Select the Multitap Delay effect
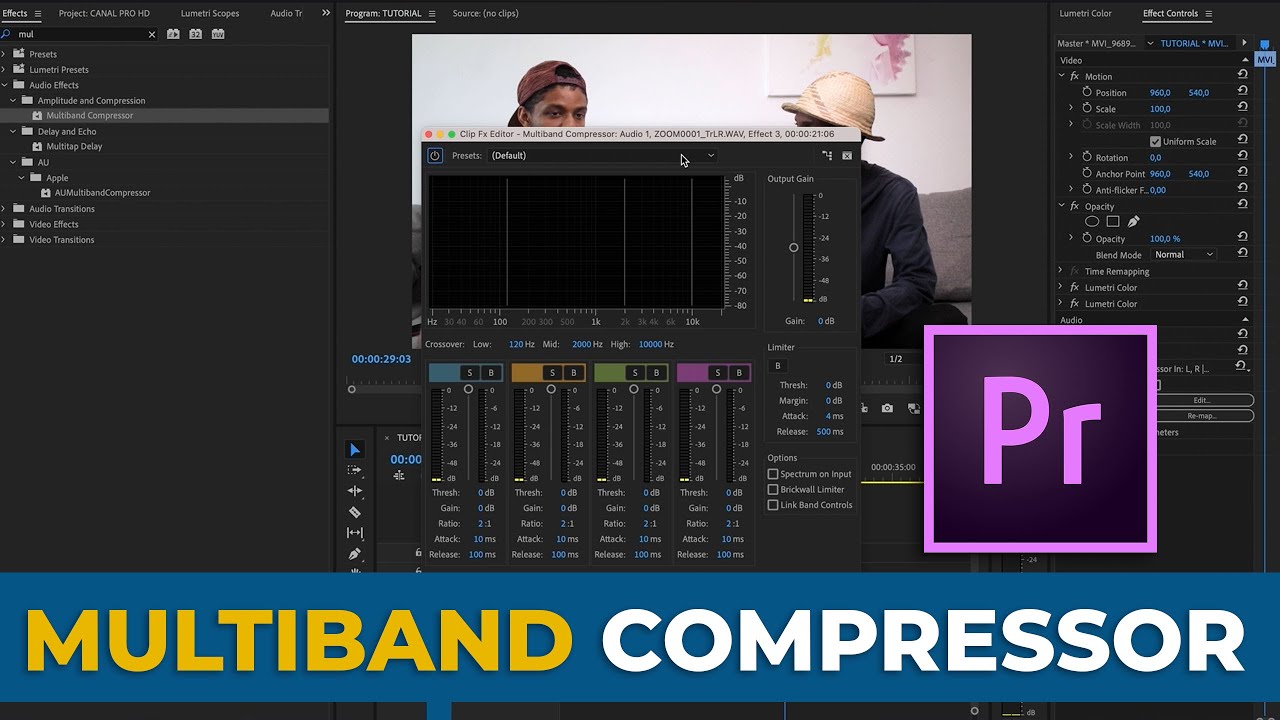Viewport: 1280px width, 720px height. (x=73, y=146)
